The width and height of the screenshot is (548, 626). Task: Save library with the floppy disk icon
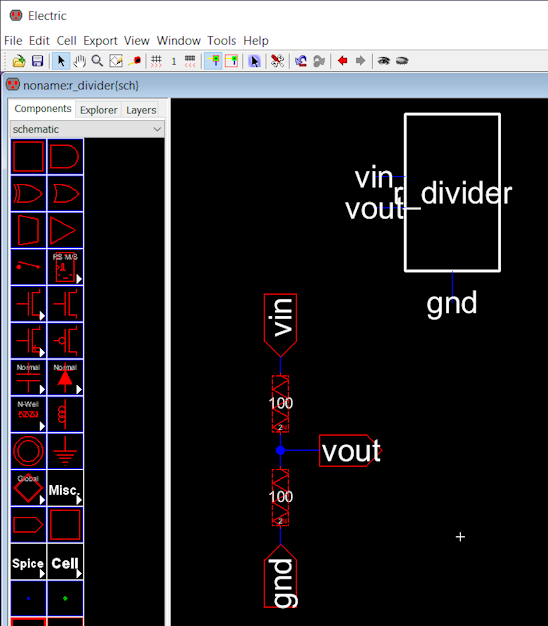coord(38,61)
